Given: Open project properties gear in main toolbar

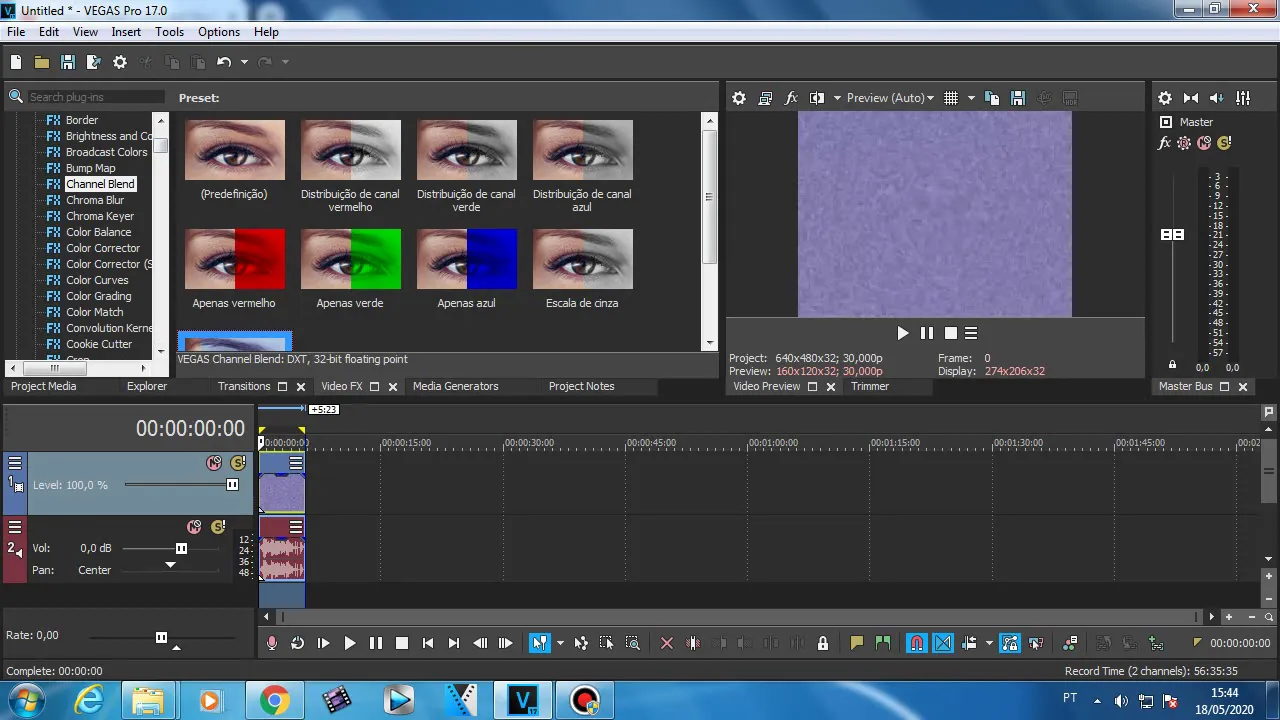Looking at the screenshot, I should tap(120, 62).
